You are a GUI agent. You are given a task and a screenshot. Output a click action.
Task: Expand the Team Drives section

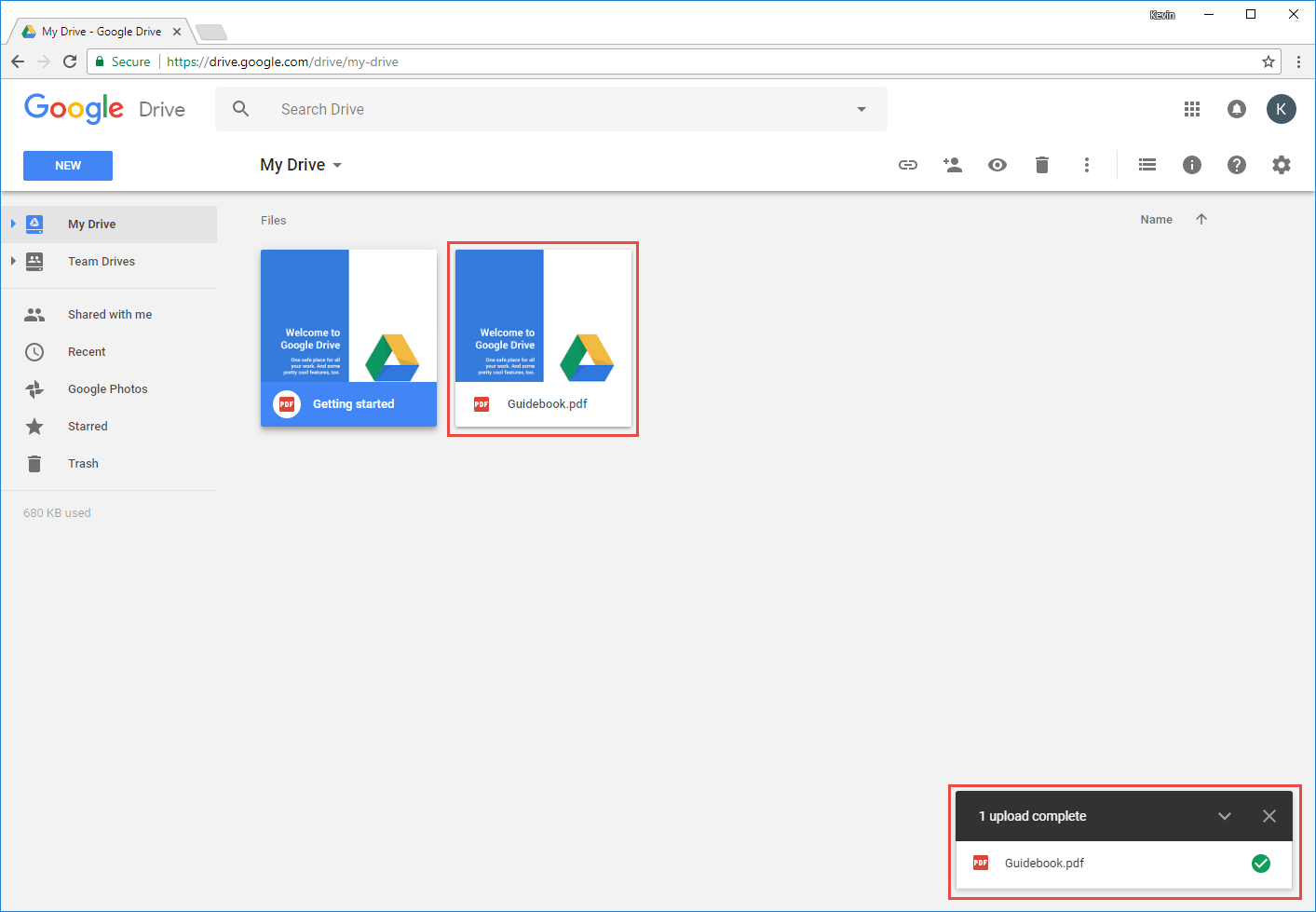[x=13, y=262]
